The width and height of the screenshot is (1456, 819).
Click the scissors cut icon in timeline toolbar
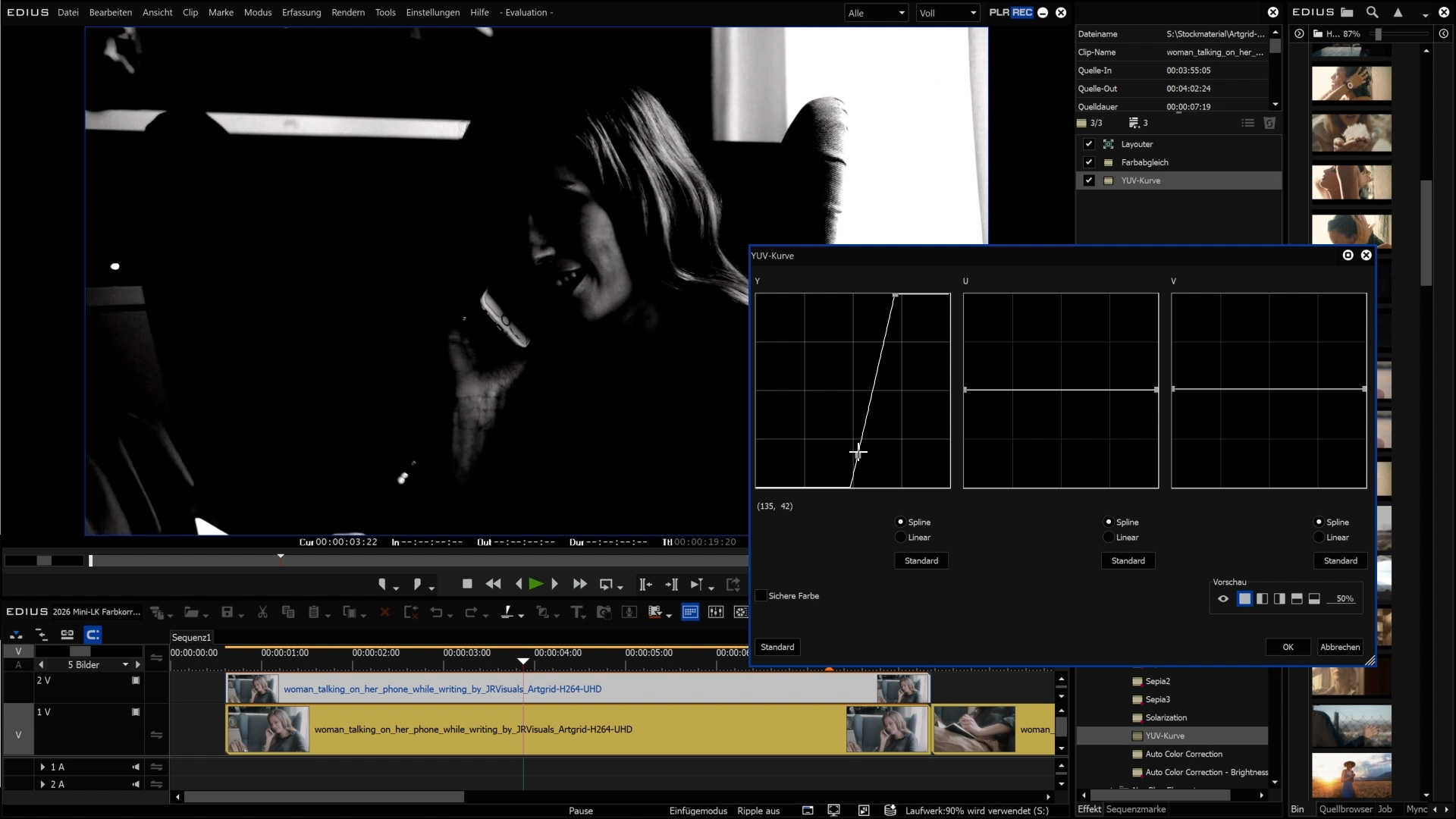[x=262, y=612]
